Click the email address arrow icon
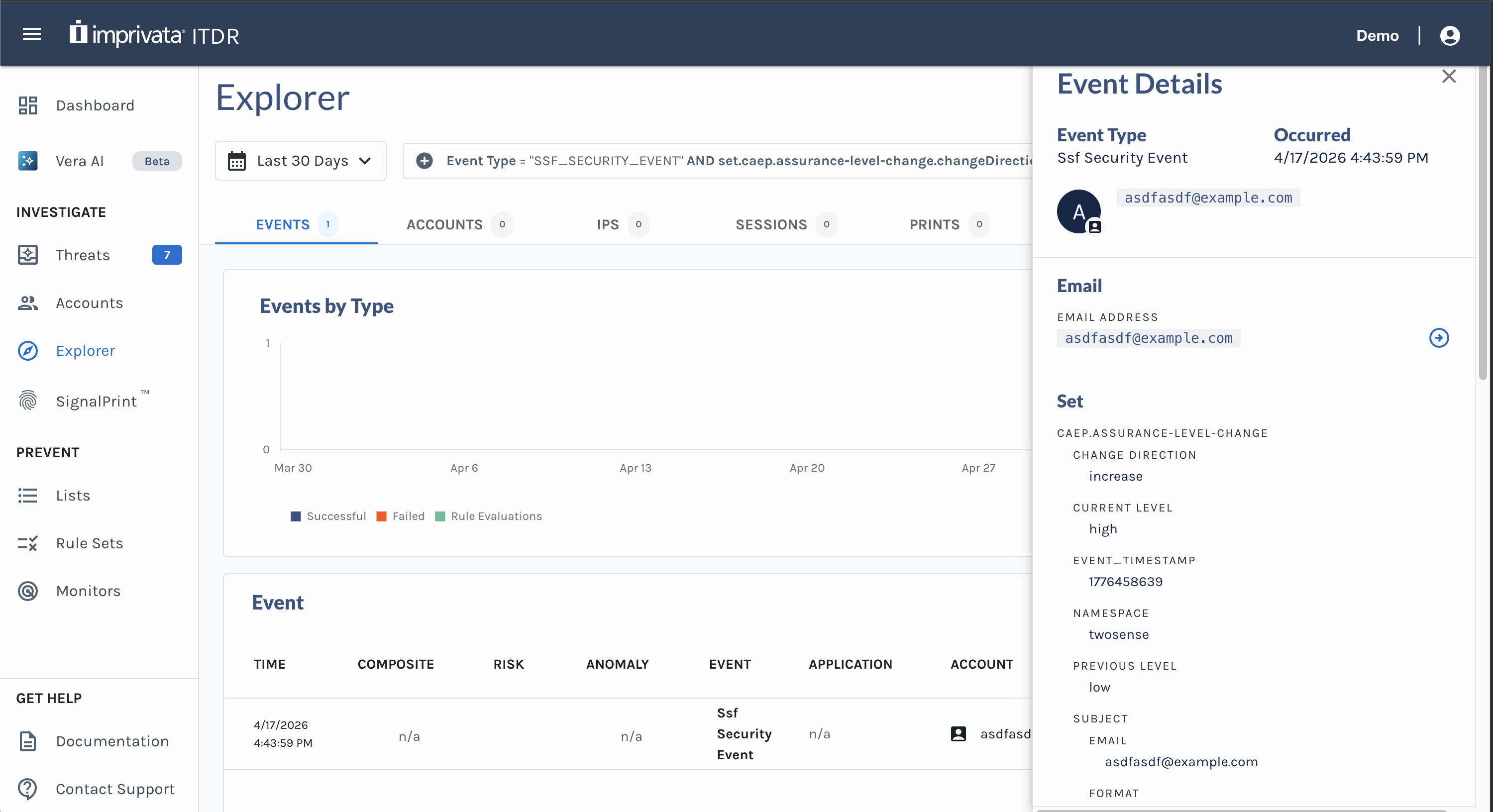 click(x=1439, y=338)
